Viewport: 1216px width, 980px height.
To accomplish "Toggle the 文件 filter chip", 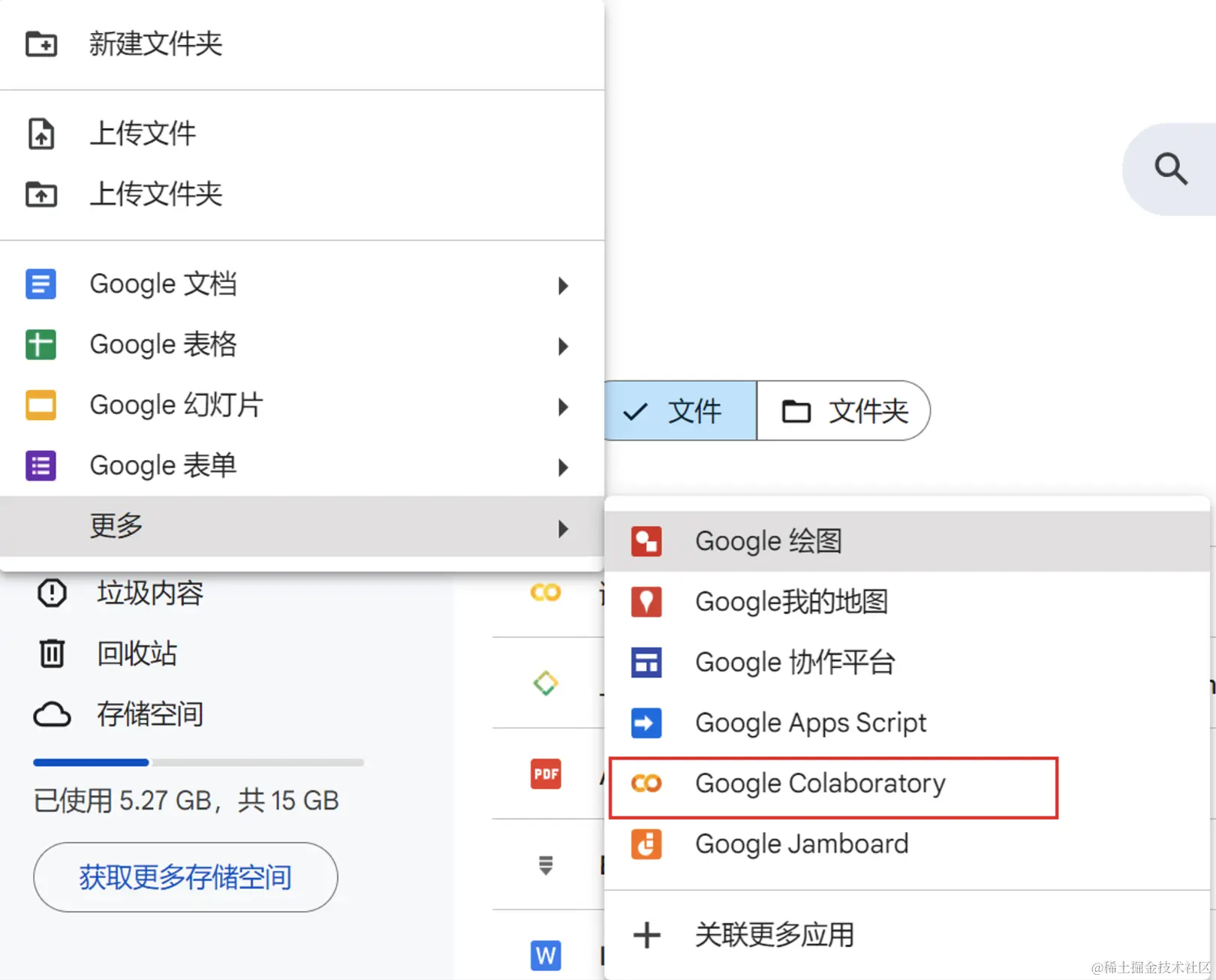I will (x=679, y=410).
